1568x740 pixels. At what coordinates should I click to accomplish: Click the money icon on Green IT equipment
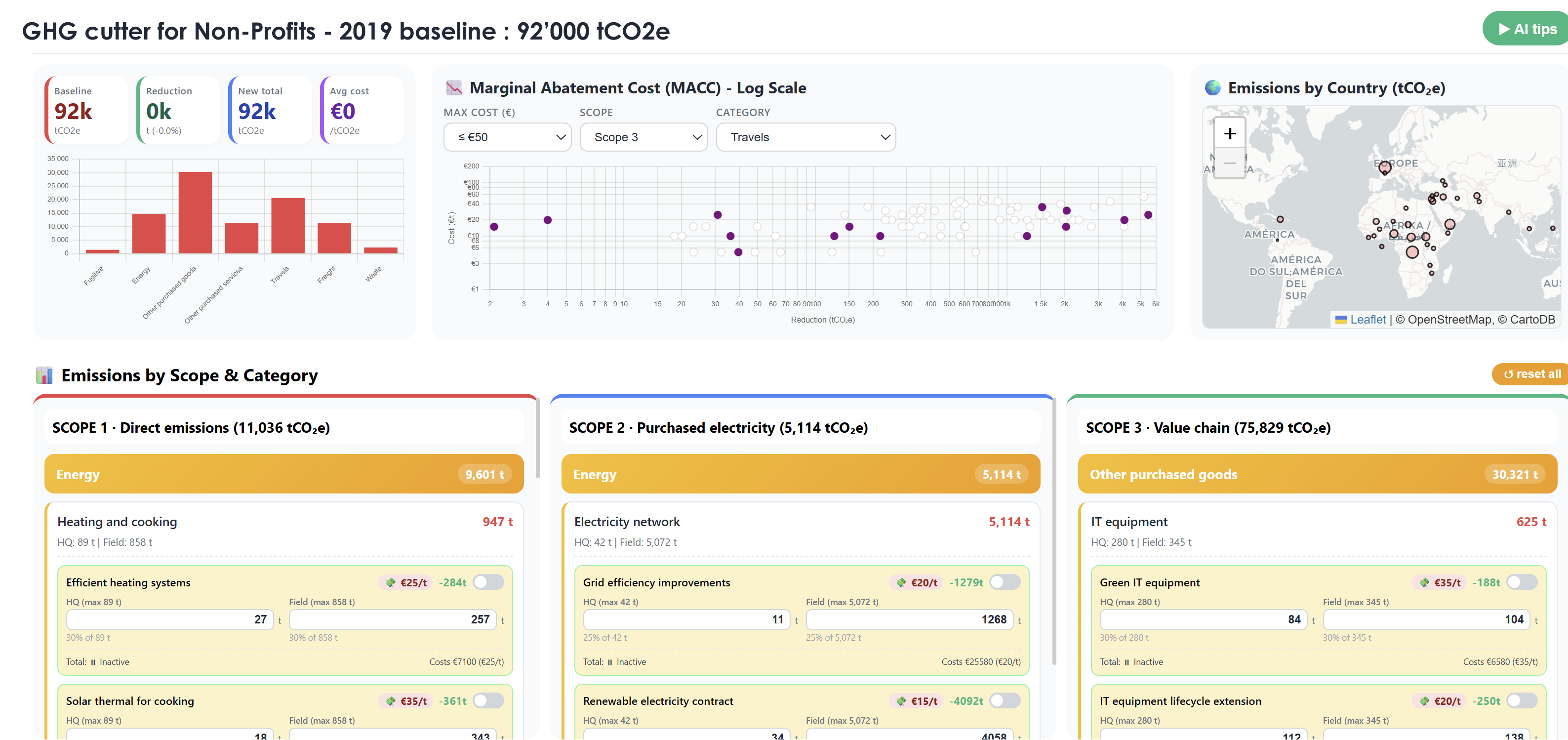(1424, 583)
